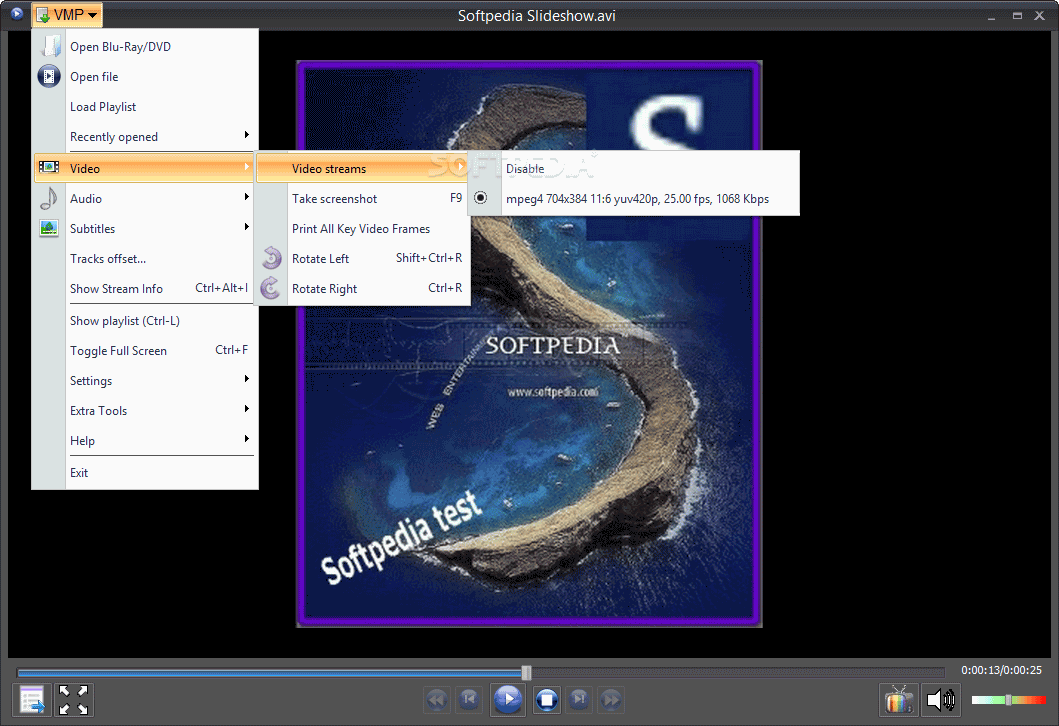
Task: Click the playlist panel icon in bottom toolbar
Action: [32, 700]
